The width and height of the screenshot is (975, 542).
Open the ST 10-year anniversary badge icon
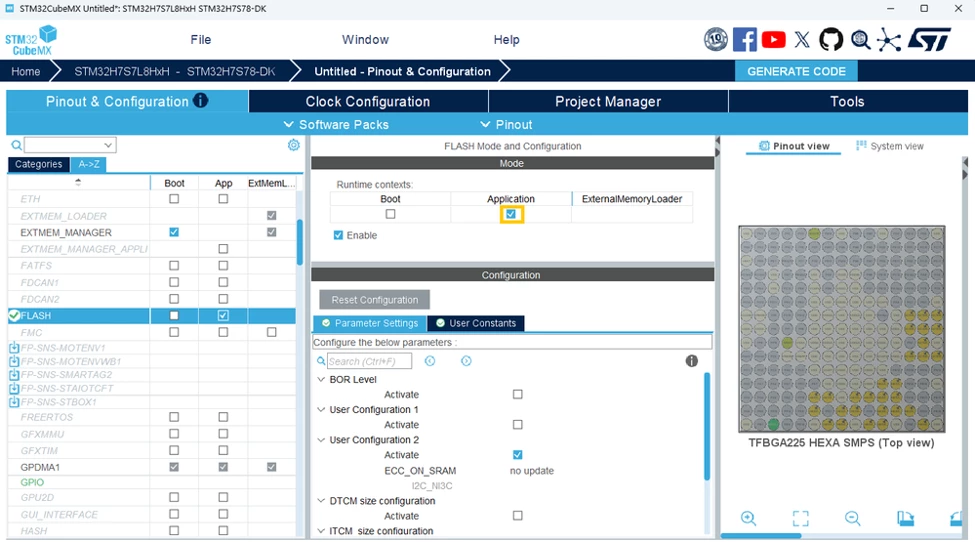point(716,39)
